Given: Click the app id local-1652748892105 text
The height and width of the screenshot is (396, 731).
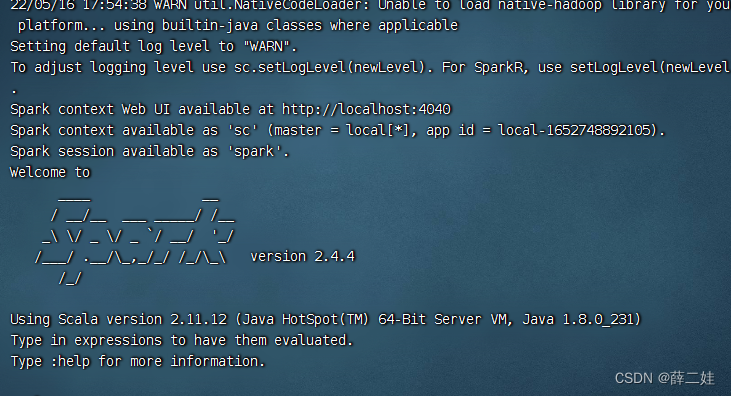Looking at the screenshot, I should pos(574,130).
